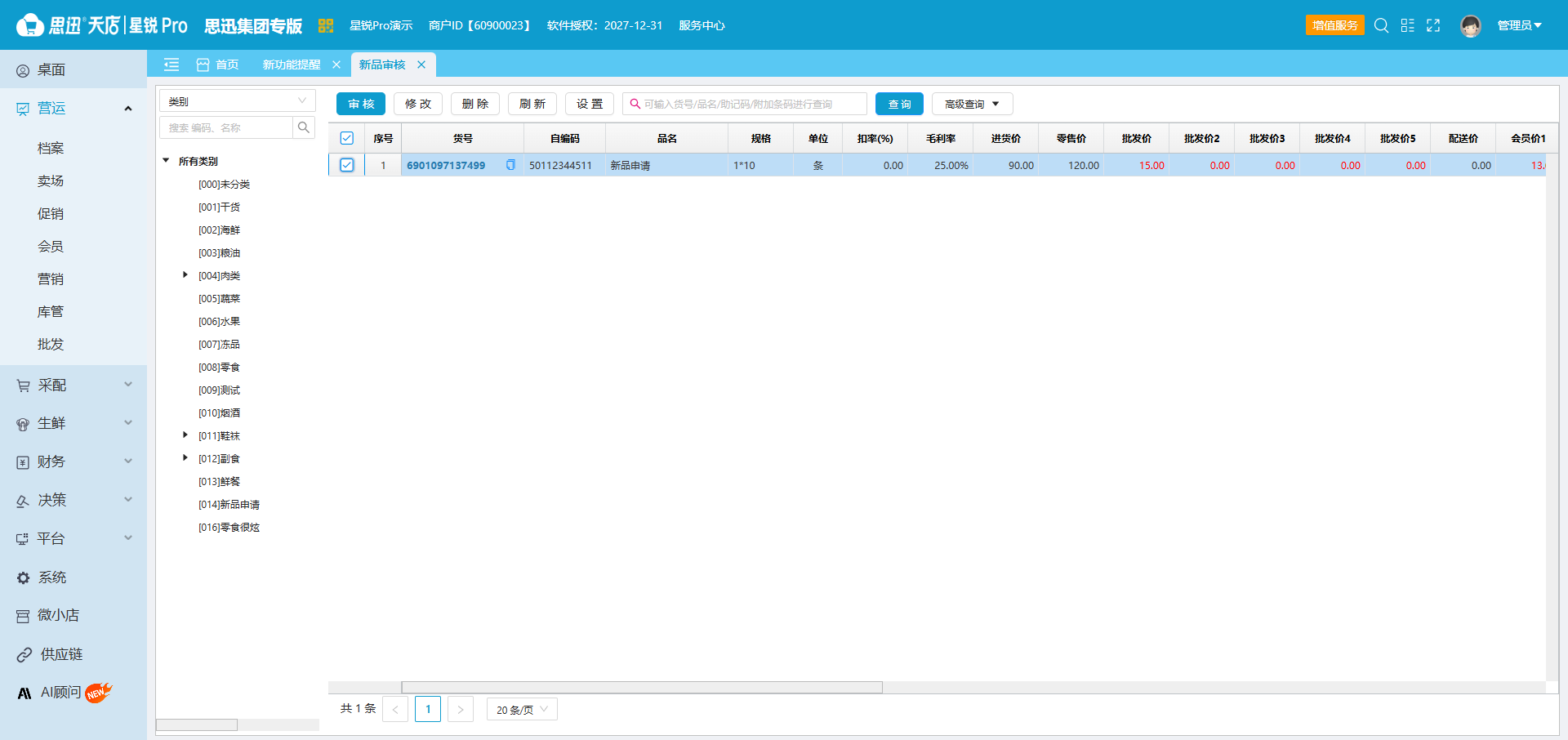Click the 审核 button
This screenshot has width=1568, height=740.
[x=361, y=104]
